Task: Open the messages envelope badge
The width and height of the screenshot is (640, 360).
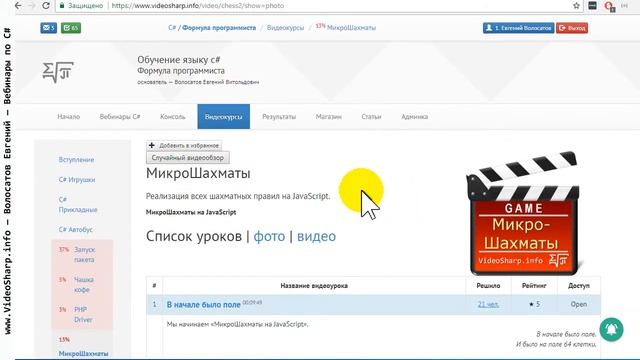Action: click(x=48, y=28)
